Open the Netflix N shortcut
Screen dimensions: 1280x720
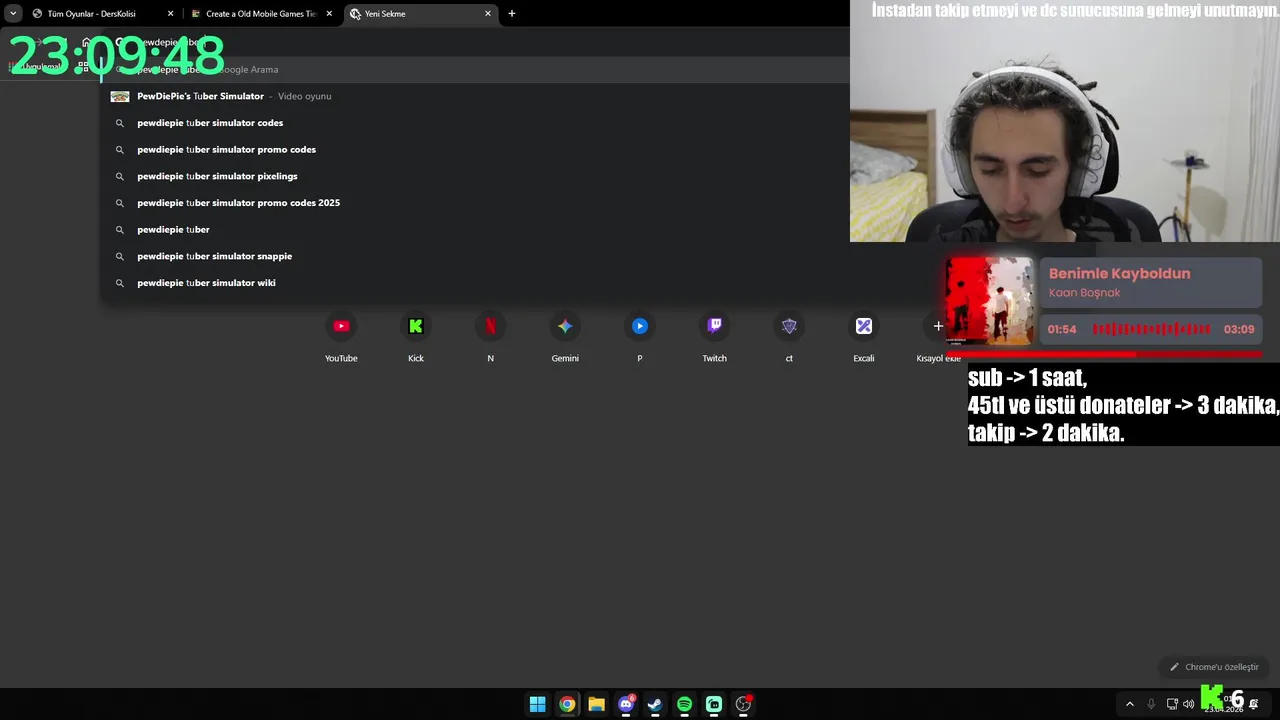[x=490, y=338]
